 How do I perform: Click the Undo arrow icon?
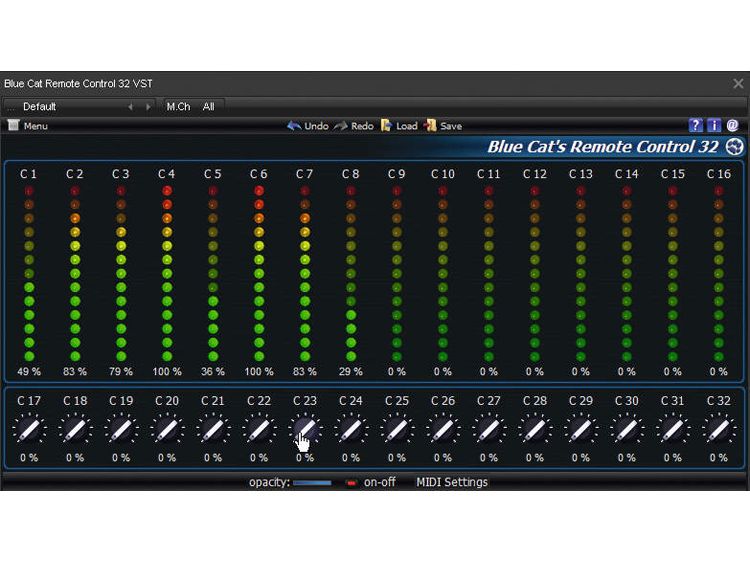(x=294, y=126)
